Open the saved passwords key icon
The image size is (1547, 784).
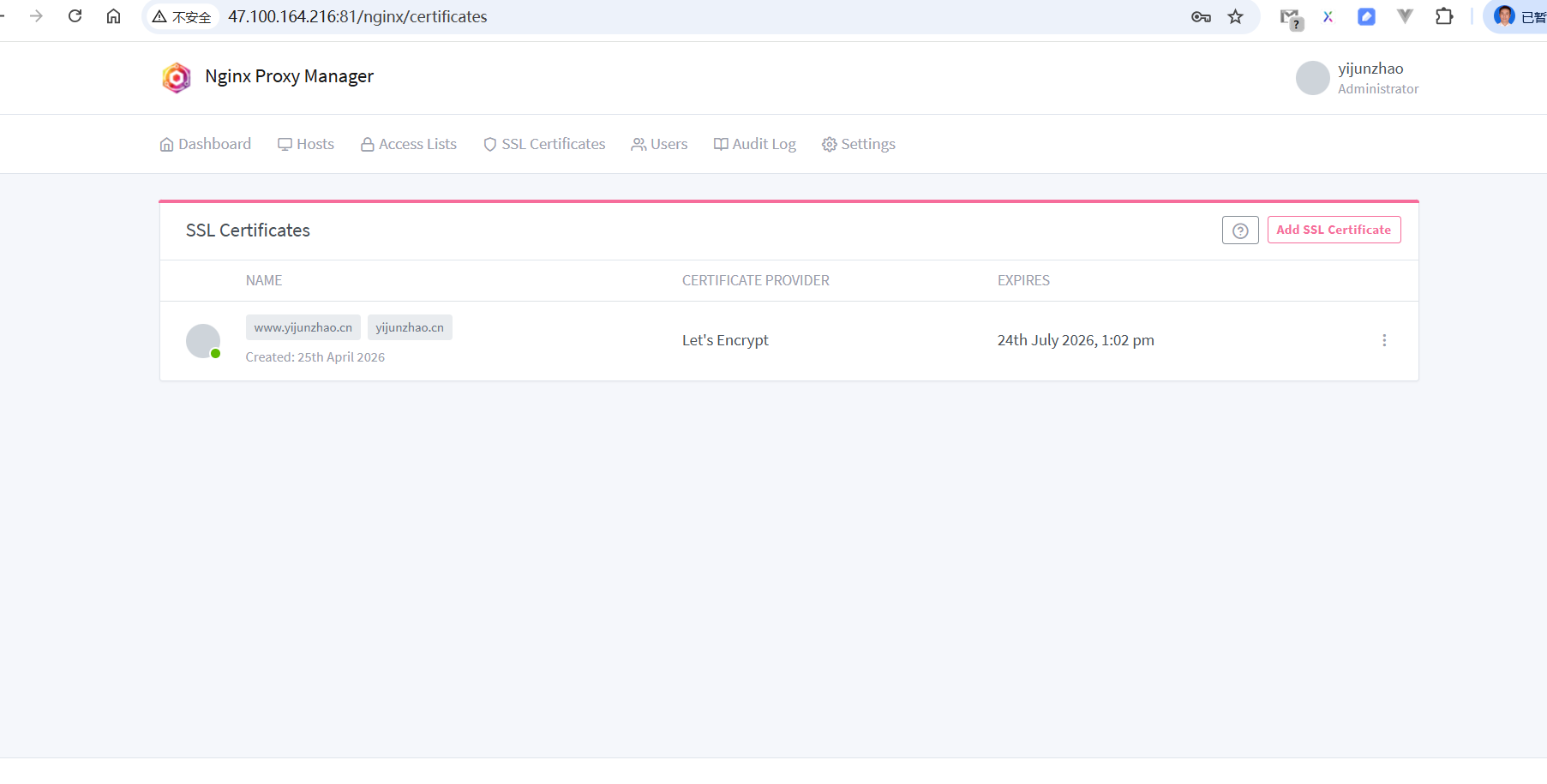[1201, 16]
